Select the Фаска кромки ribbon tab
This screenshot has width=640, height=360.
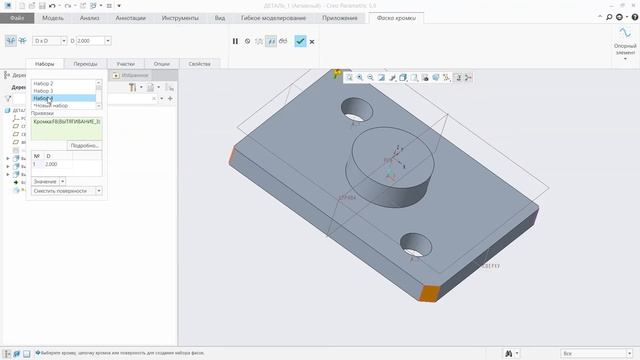396,18
